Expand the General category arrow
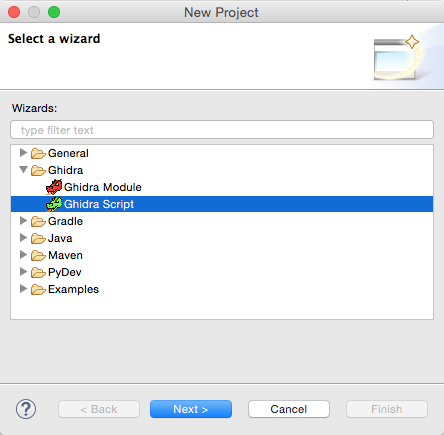444x435 pixels. click(23, 153)
